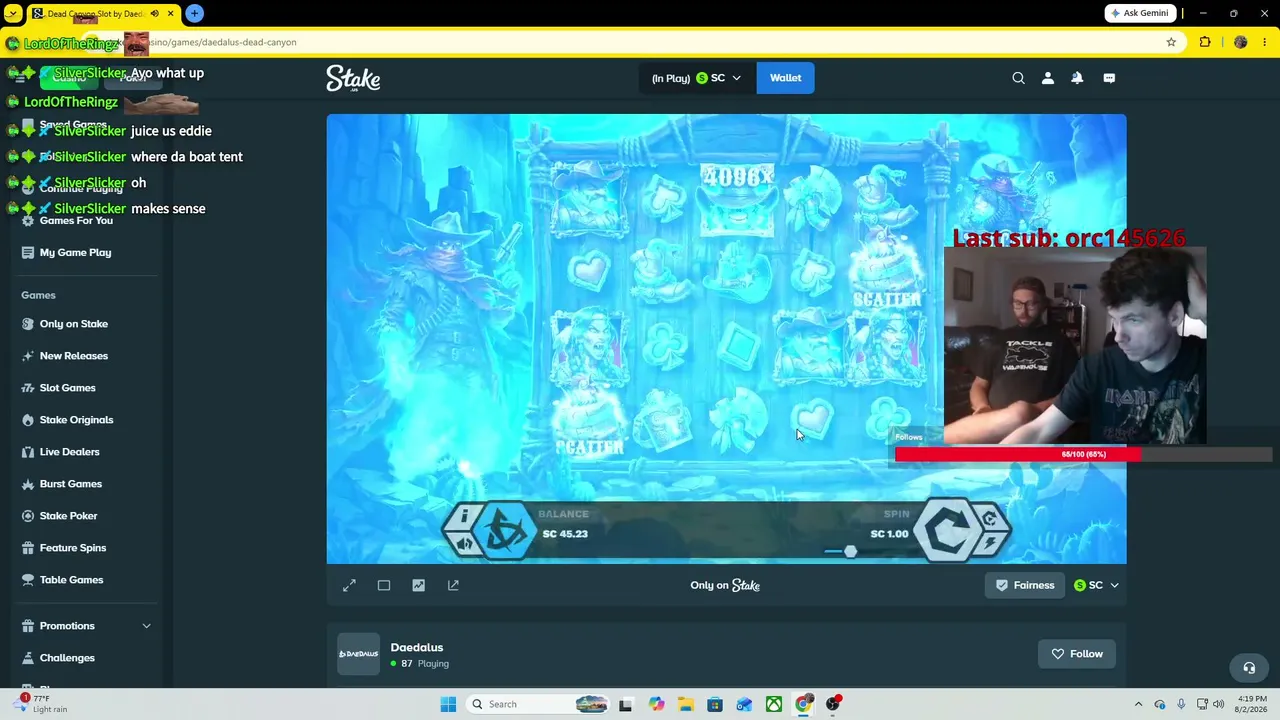The image size is (1280, 720).
Task: Open the taskbar volume control
Action: pyautogui.click(x=1219, y=704)
